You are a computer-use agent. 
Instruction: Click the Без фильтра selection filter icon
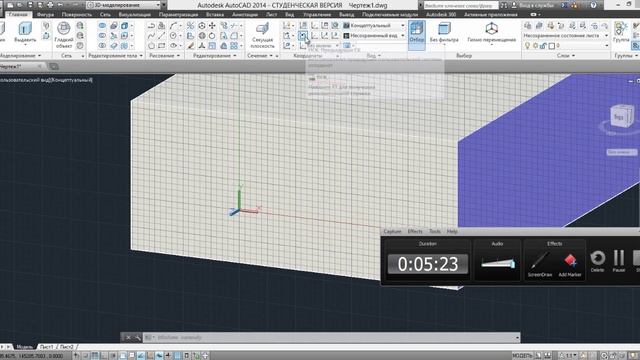444,32
